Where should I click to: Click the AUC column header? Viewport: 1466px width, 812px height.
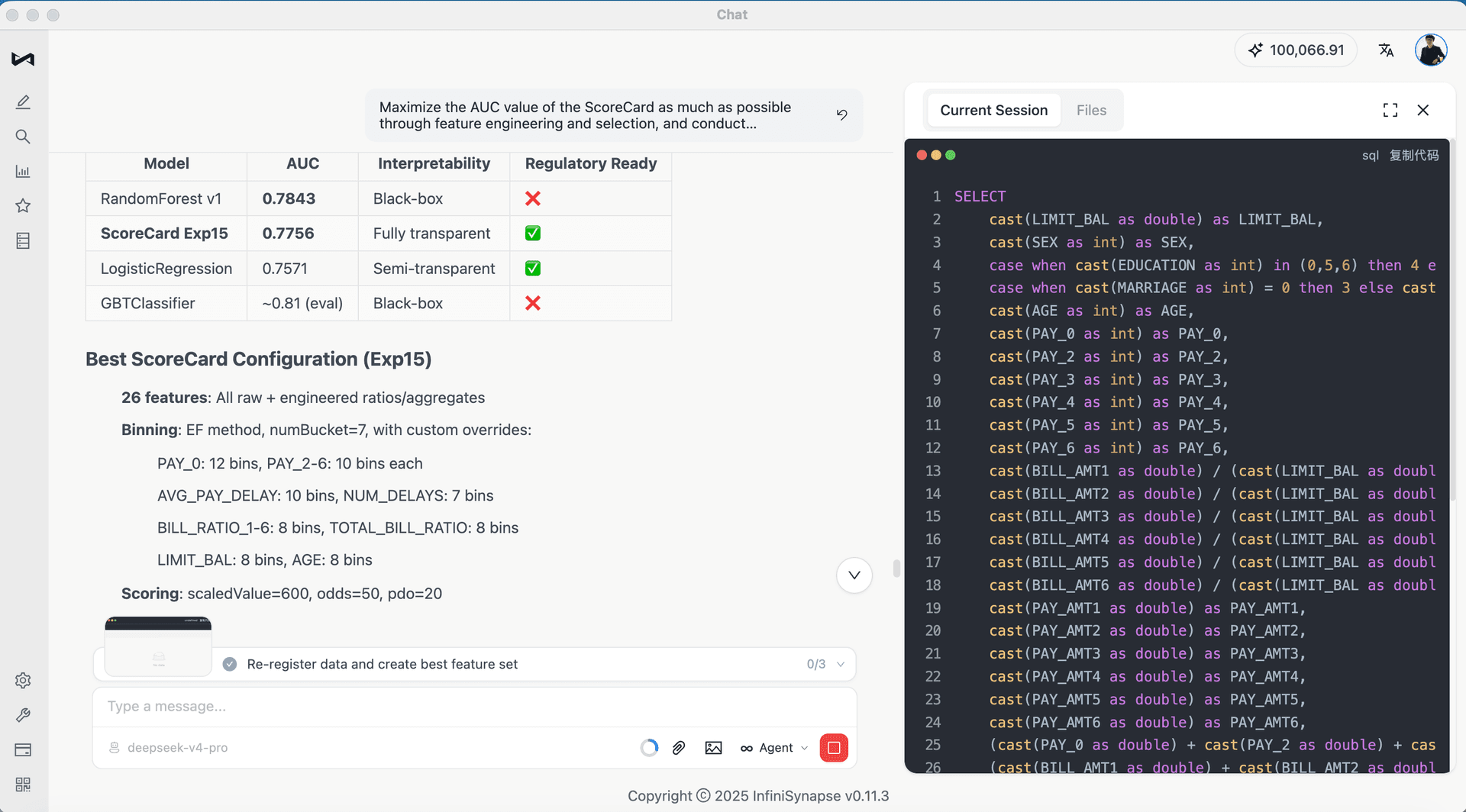point(302,163)
